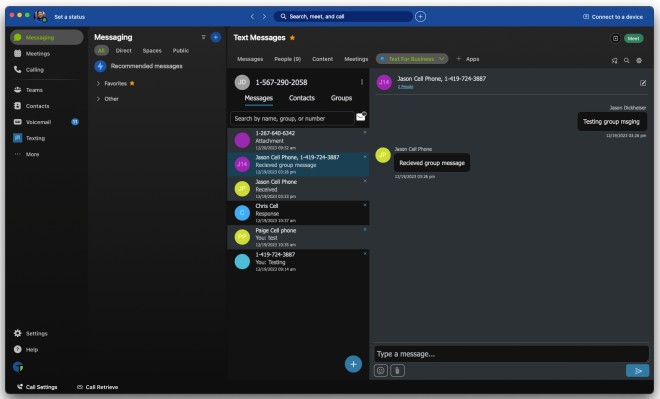Switch to the space Messages tab

[x=250, y=59]
